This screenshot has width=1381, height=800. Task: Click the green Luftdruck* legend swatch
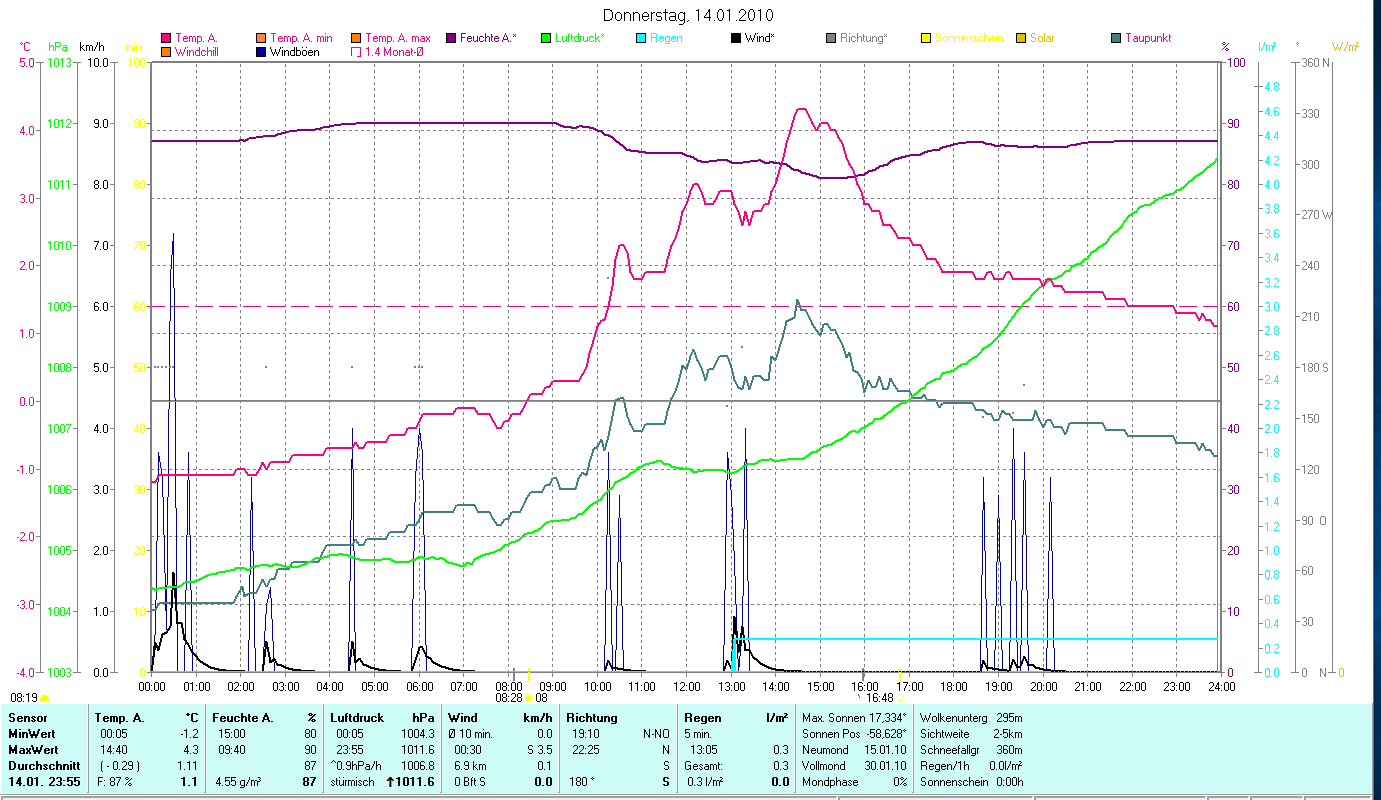(546, 38)
